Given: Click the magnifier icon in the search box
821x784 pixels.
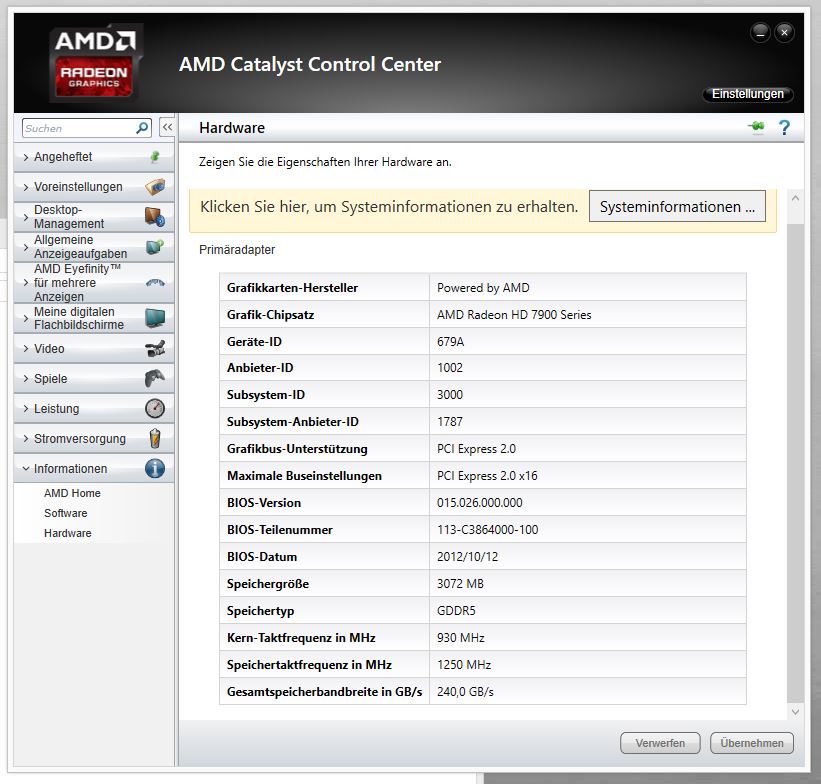Looking at the screenshot, I should [141, 128].
